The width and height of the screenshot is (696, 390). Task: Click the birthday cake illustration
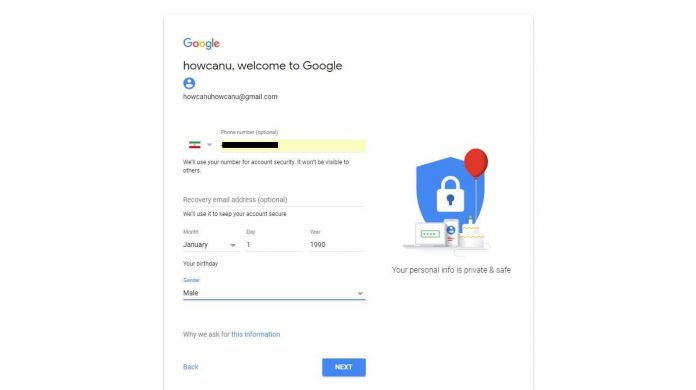click(x=471, y=234)
